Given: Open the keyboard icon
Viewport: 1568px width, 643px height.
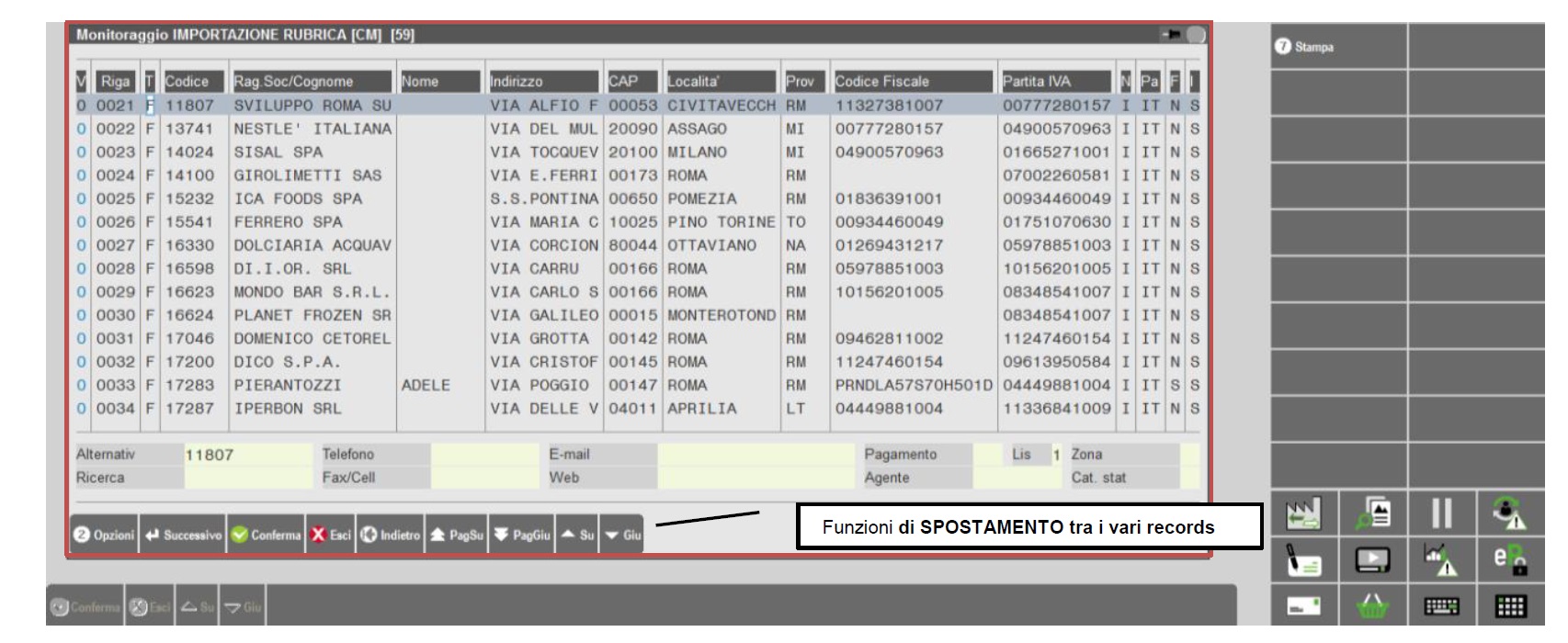Looking at the screenshot, I should [x=1441, y=605].
